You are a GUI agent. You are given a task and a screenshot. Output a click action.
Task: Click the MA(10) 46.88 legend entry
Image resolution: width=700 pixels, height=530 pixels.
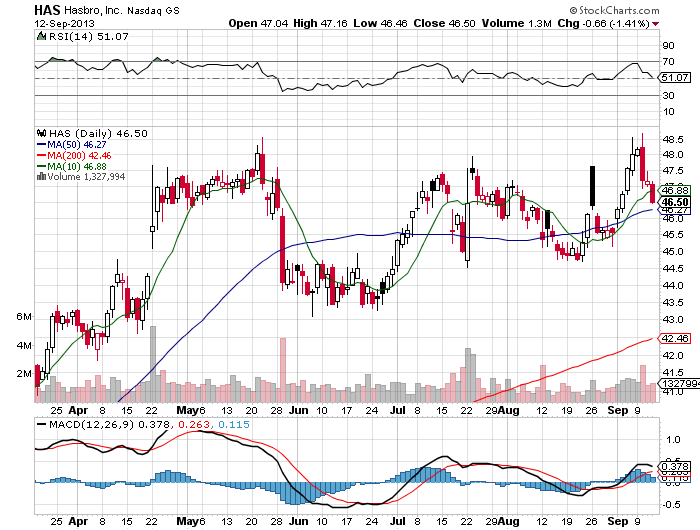(x=77, y=166)
